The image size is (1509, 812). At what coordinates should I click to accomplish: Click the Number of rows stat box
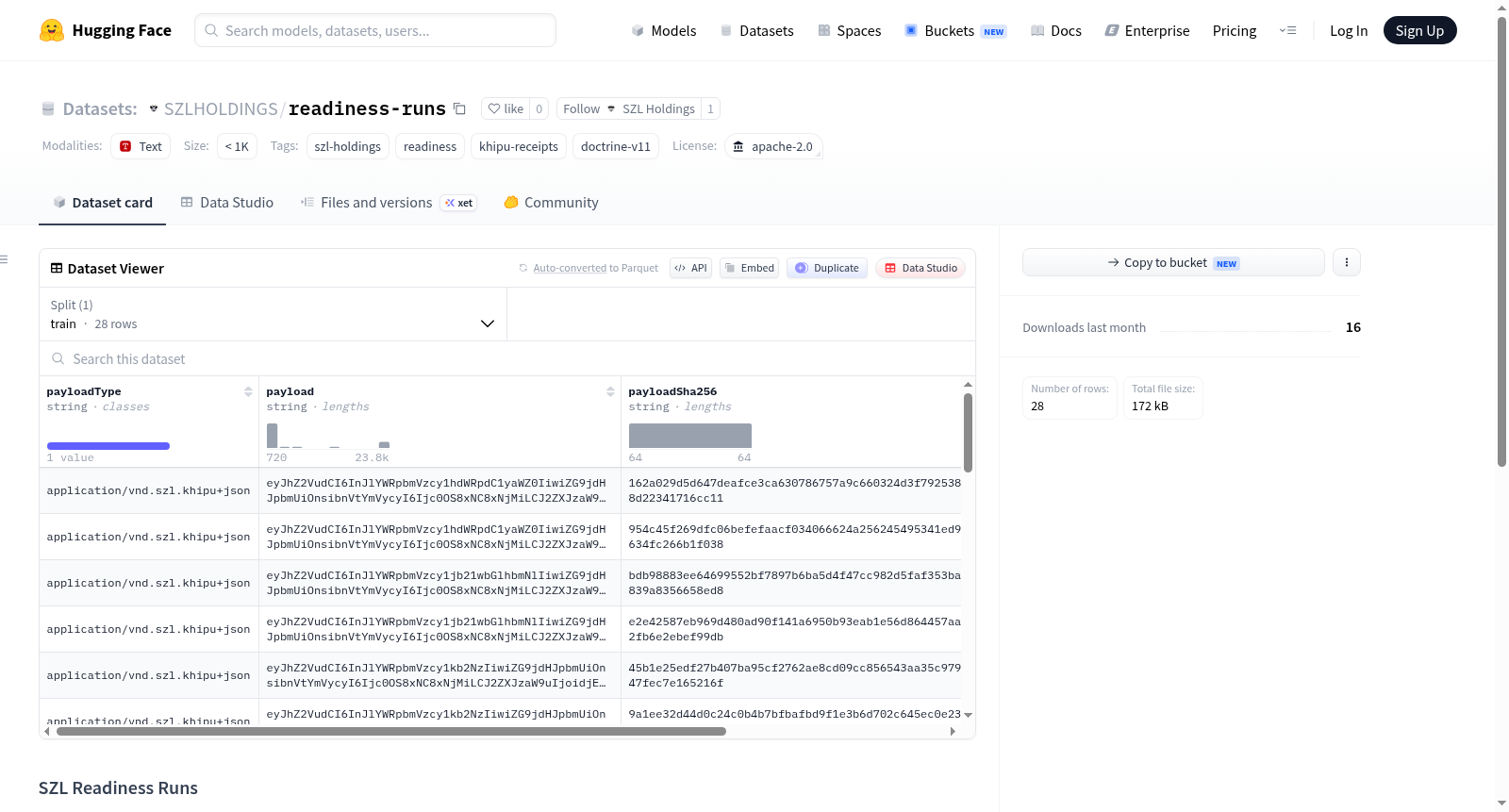tap(1070, 398)
